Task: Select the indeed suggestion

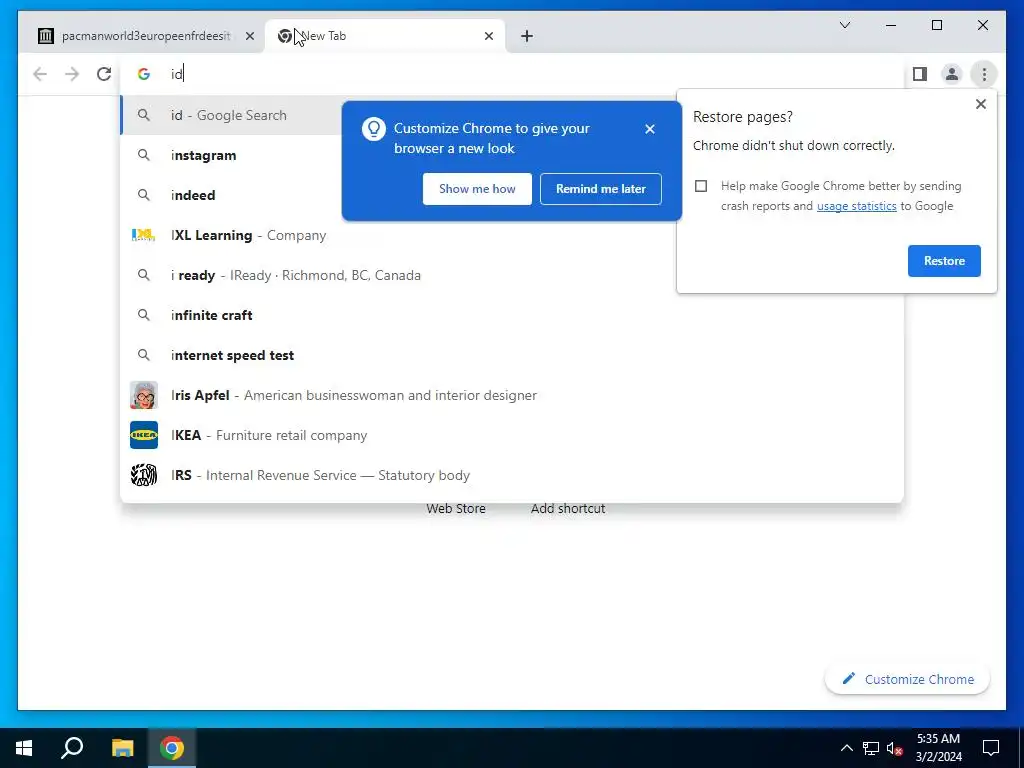Action: coord(512,195)
